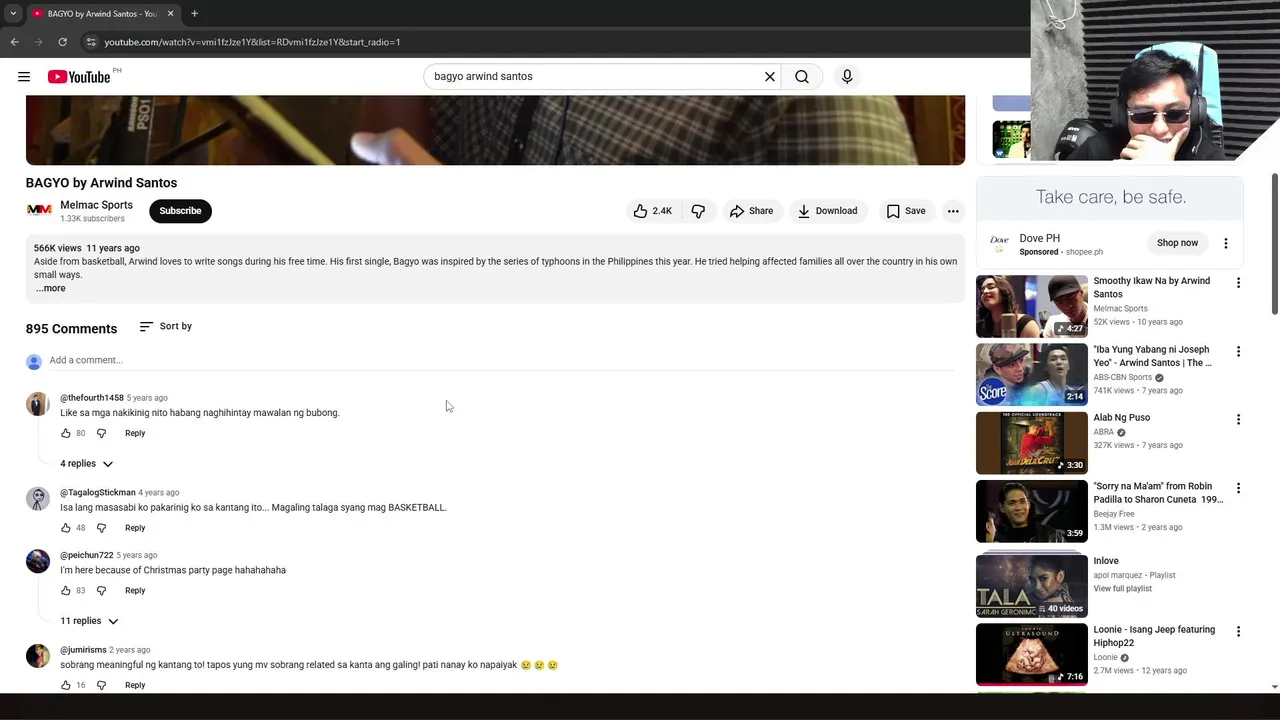
Task: Expand the 11 replies thread
Action: pos(89,621)
